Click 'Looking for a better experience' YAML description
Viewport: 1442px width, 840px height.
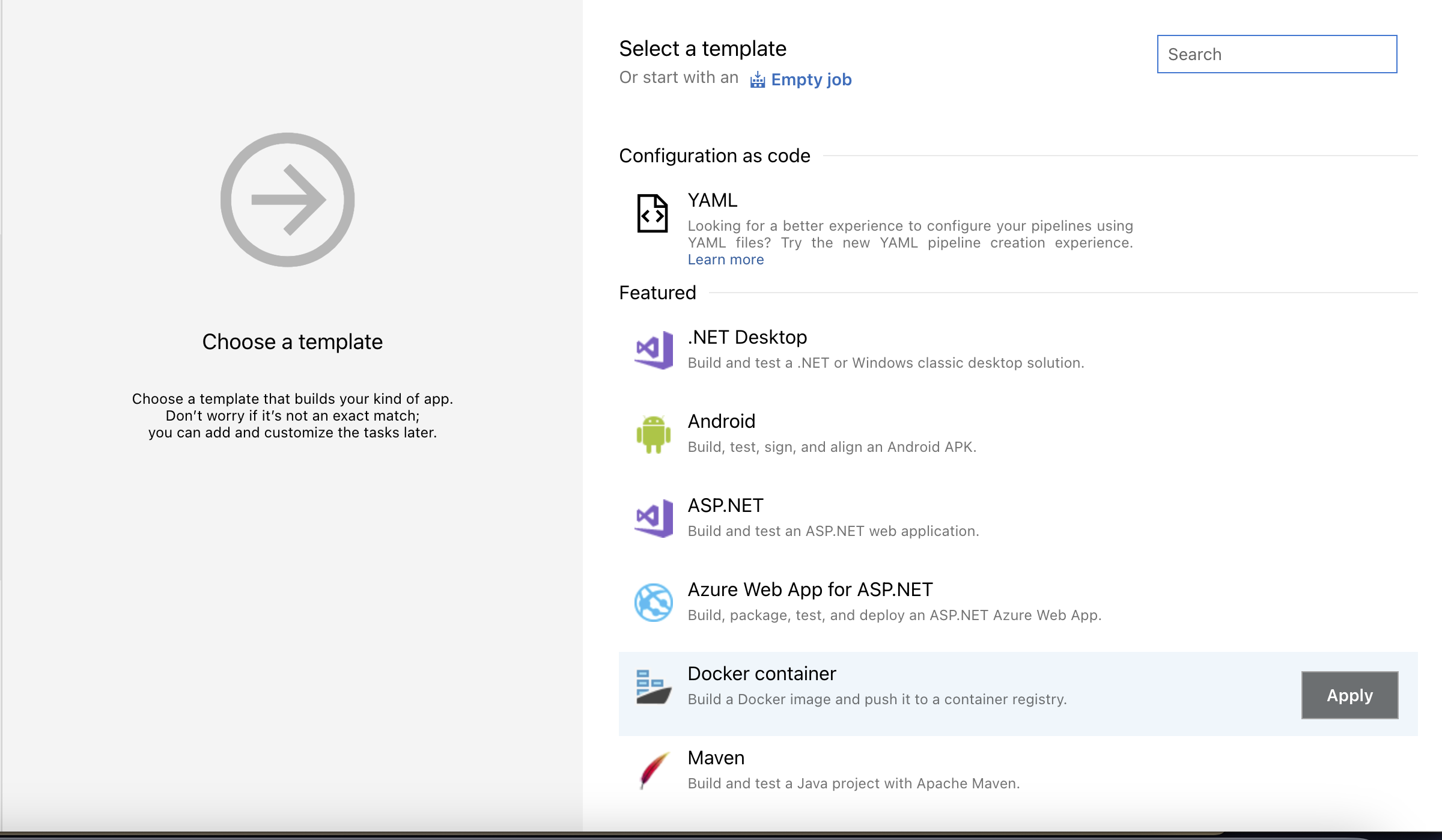coord(910,234)
